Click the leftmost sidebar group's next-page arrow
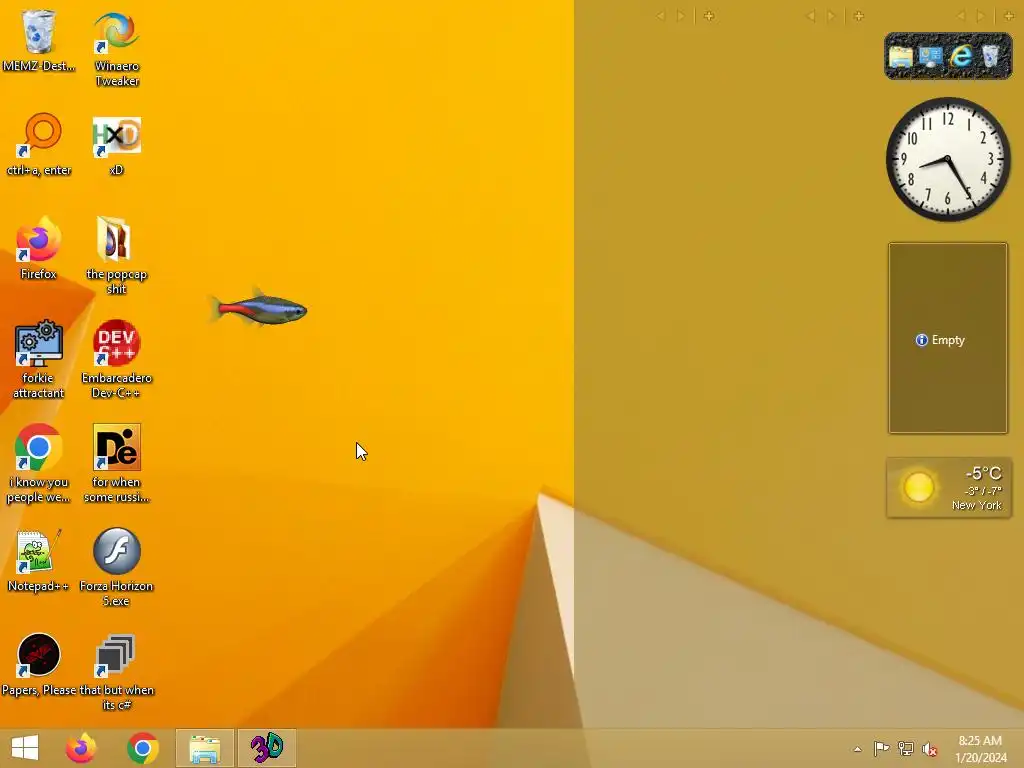1024x768 pixels. pyautogui.click(x=681, y=16)
